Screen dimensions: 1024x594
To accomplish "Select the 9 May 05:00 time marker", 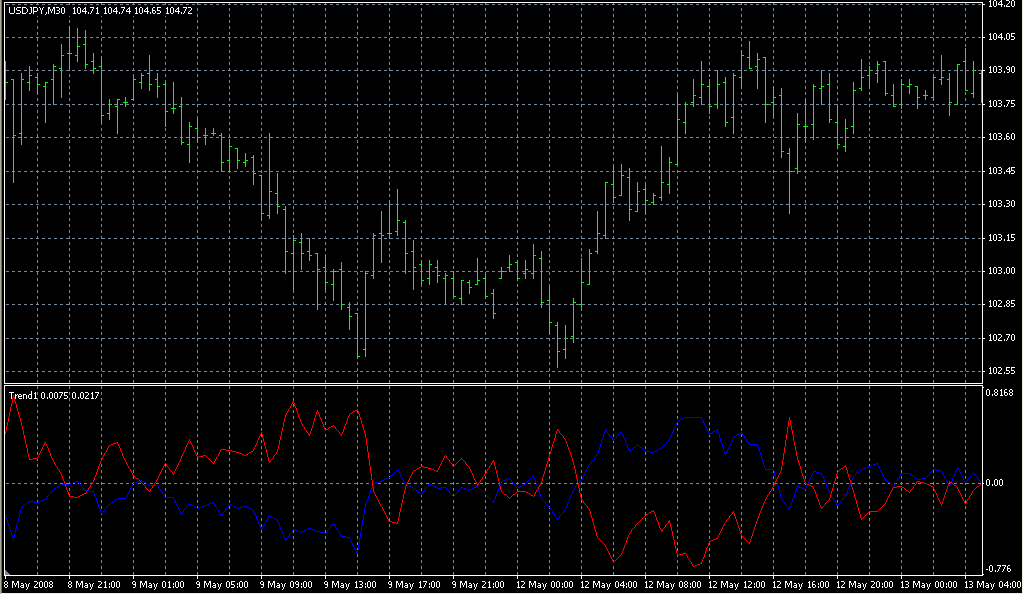I will point(222,584).
